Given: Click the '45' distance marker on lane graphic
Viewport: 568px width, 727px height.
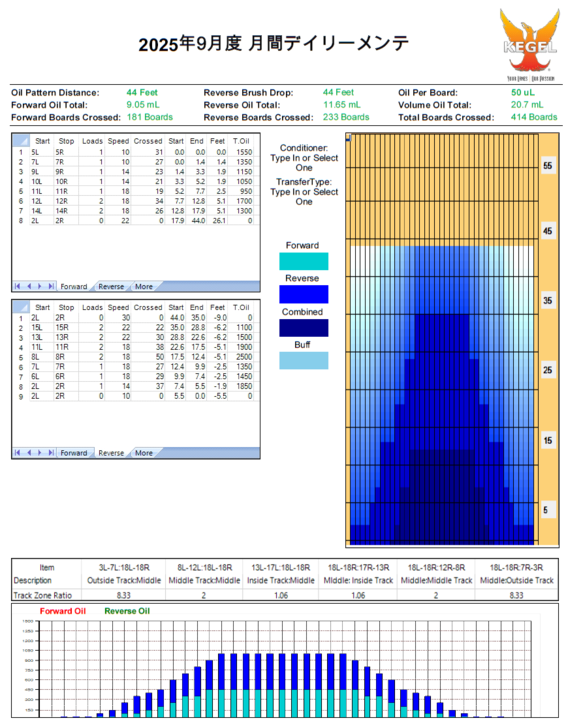Looking at the screenshot, I should pyautogui.click(x=548, y=231).
